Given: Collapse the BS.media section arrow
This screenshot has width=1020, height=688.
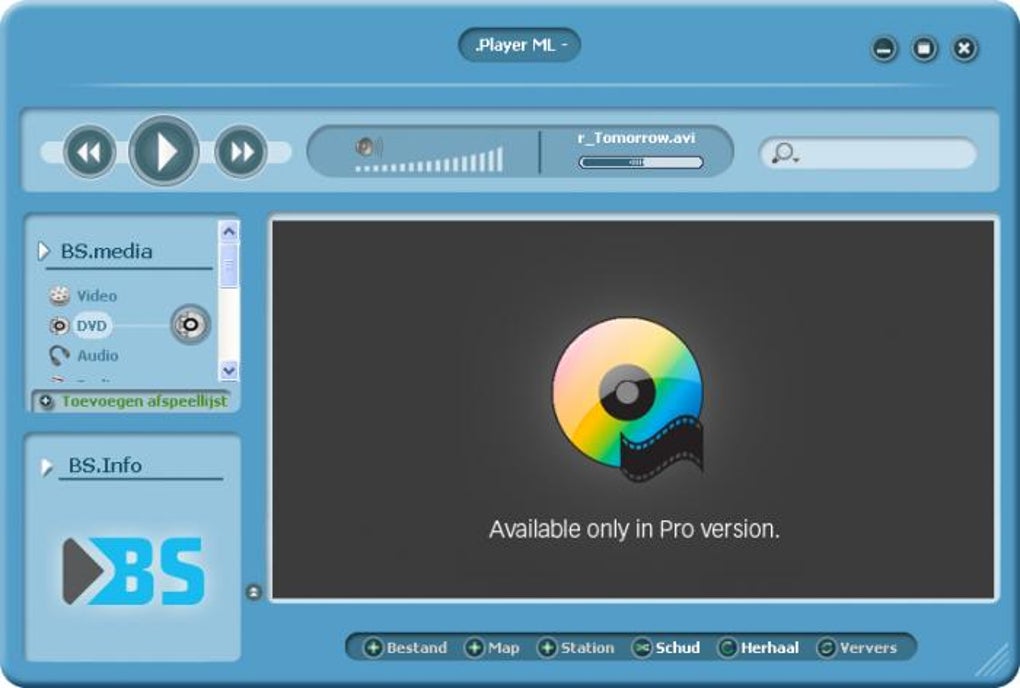Looking at the screenshot, I should (44, 250).
